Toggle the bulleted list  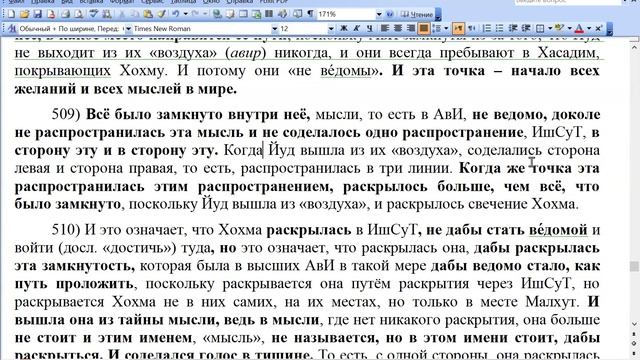click(500, 28)
